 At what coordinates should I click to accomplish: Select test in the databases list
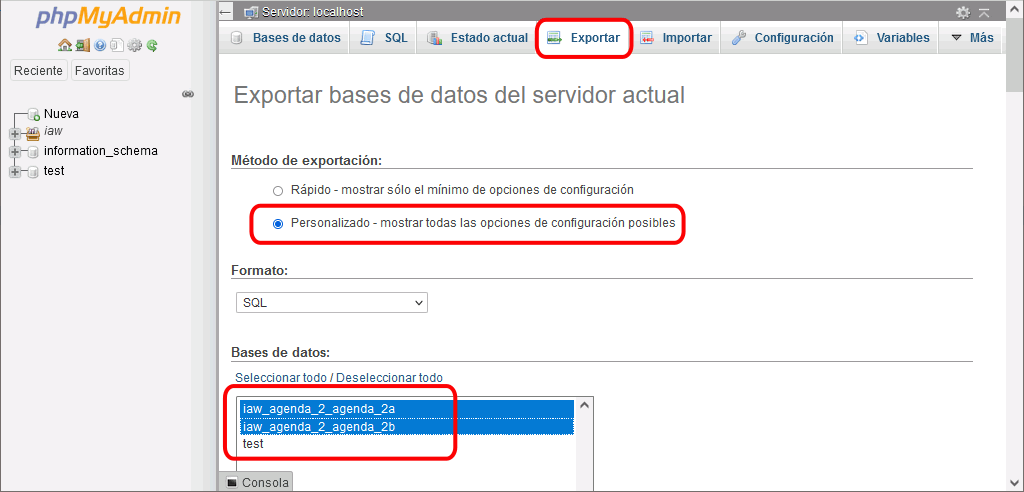(406, 444)
